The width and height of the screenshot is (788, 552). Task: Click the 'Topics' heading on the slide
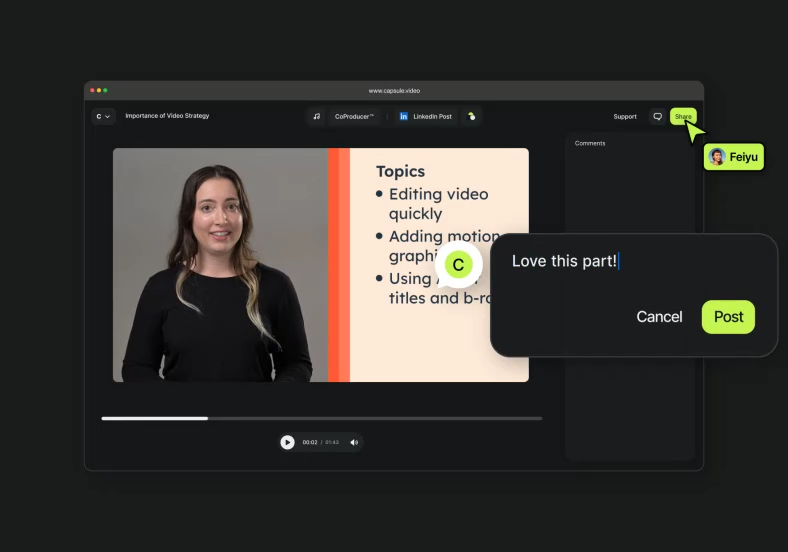(401, 171)
